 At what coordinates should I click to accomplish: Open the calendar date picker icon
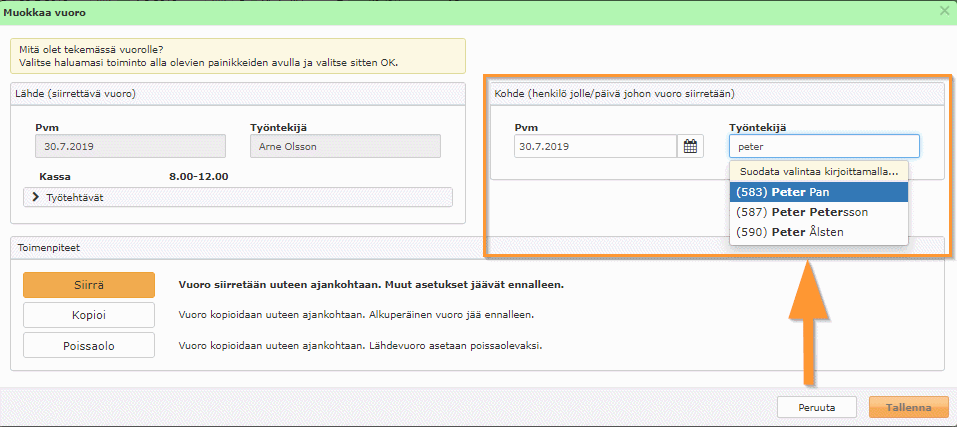click(690, 146)
